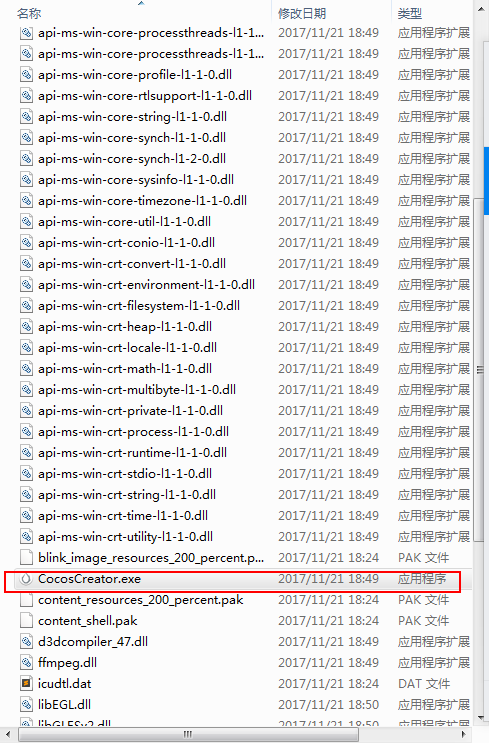
Task: Sort by the 修改日期 column header
Action: pos(302,13)
